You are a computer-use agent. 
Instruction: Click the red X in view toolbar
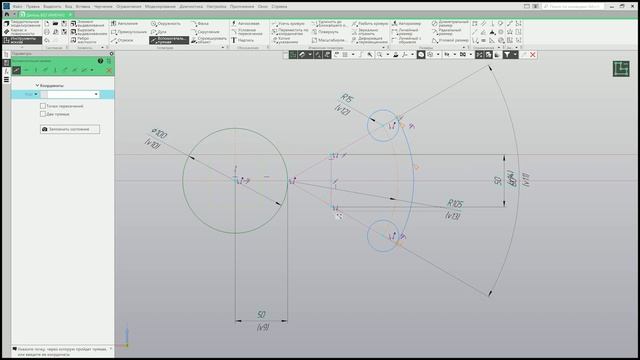click(x=533, y=54)
